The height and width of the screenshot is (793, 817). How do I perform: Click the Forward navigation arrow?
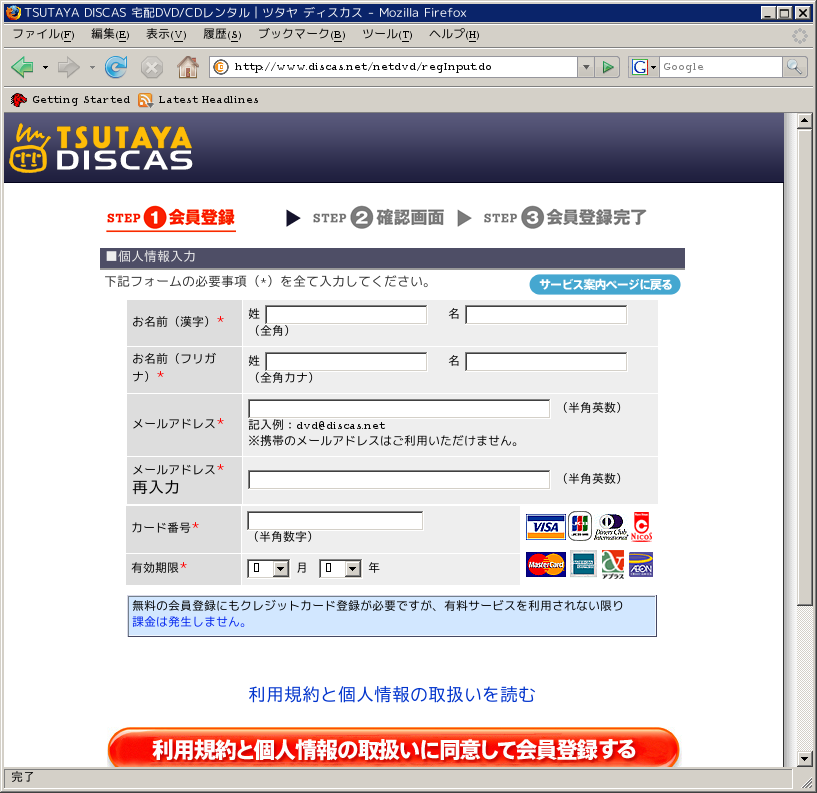tap(68, 67)
